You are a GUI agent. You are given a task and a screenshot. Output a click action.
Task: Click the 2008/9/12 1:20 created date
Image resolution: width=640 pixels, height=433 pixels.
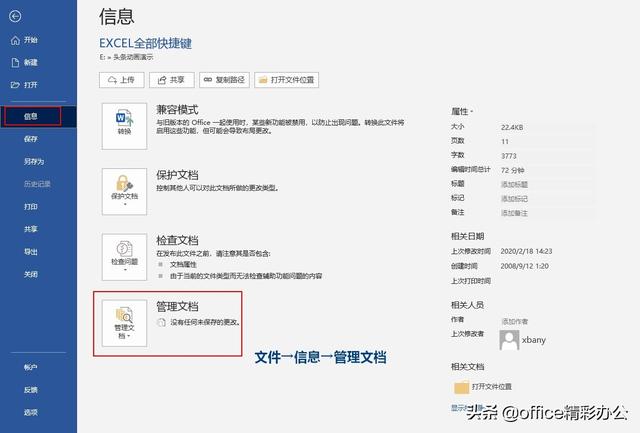tap(524, 266)
